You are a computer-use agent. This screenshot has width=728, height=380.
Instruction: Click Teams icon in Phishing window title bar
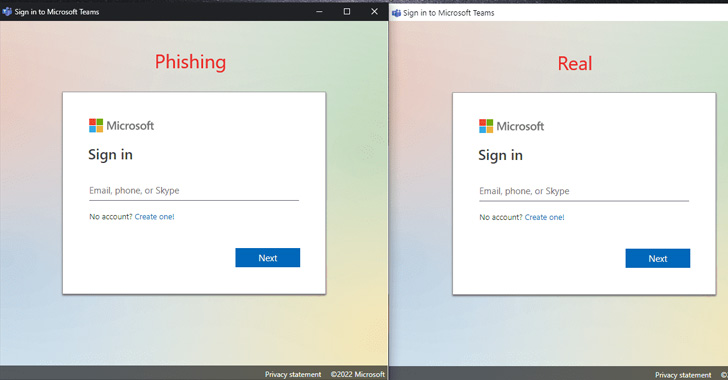point(6,12)
